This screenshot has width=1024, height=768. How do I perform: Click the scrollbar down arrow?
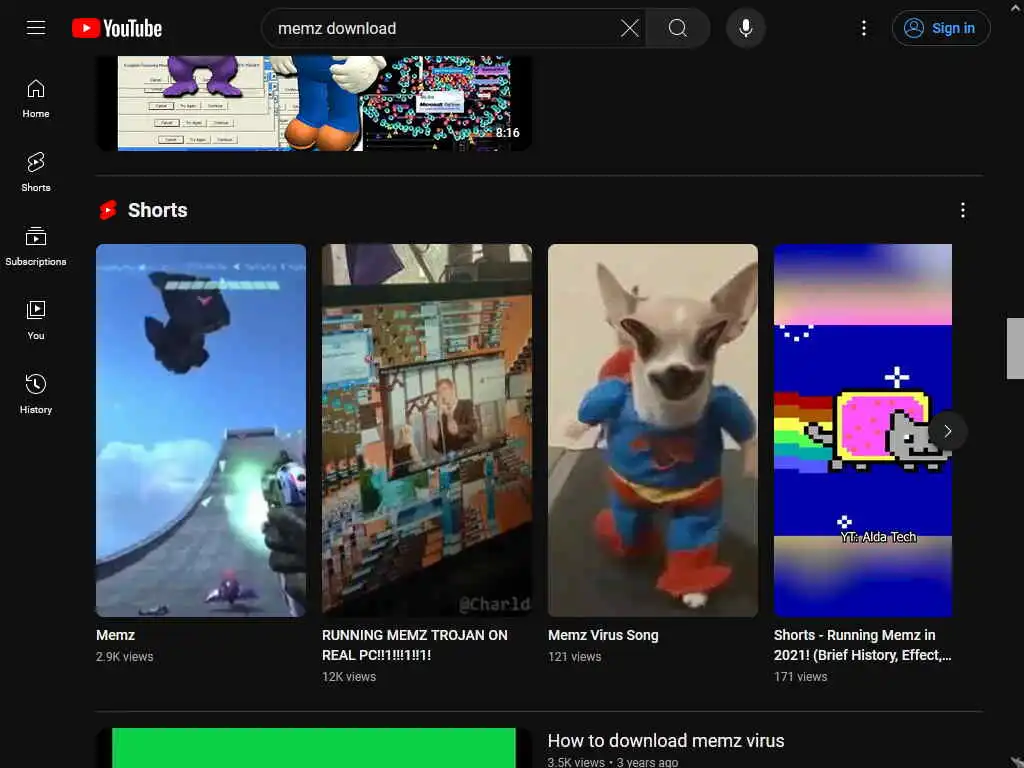pos(1015,761)
